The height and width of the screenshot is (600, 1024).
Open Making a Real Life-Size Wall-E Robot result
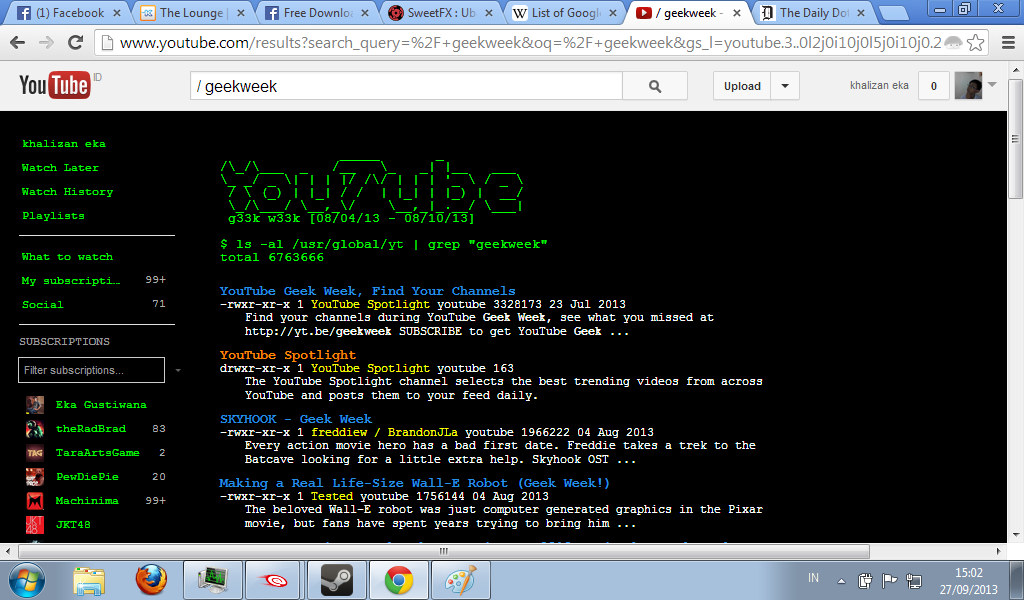(x=414, y=483)
